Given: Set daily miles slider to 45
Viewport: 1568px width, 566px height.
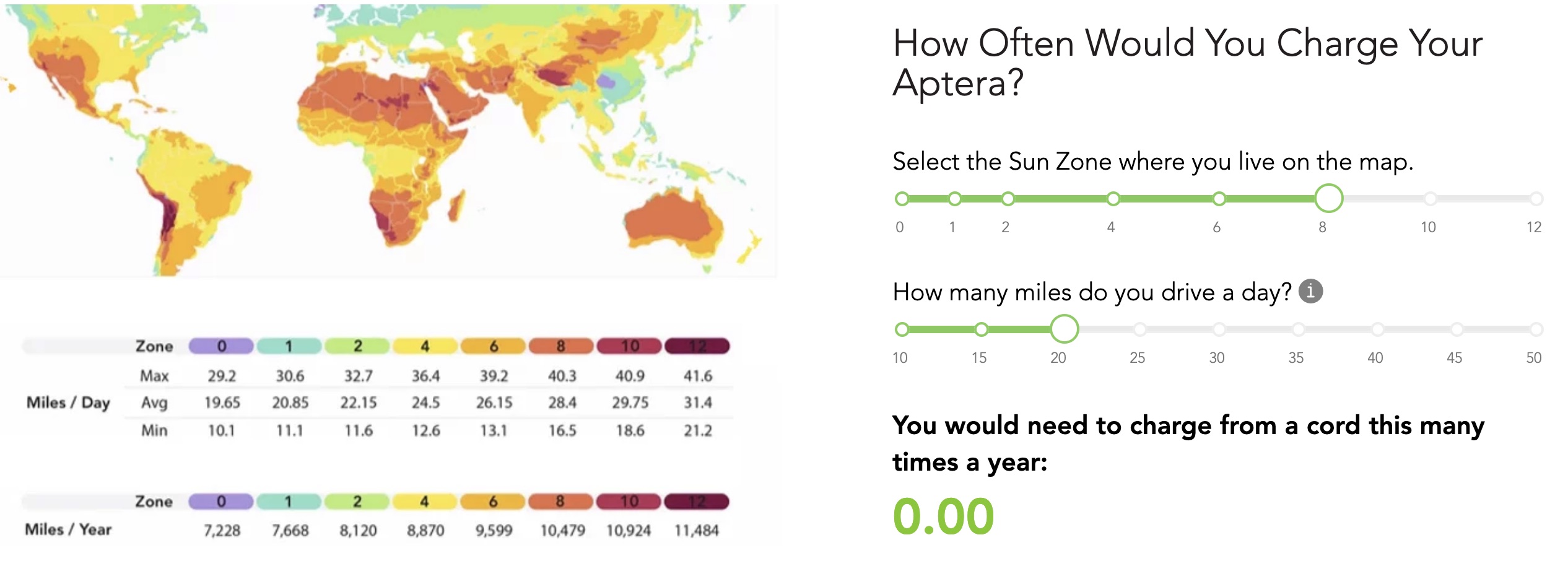Looking at the screenshot, I should (1457, 329).
